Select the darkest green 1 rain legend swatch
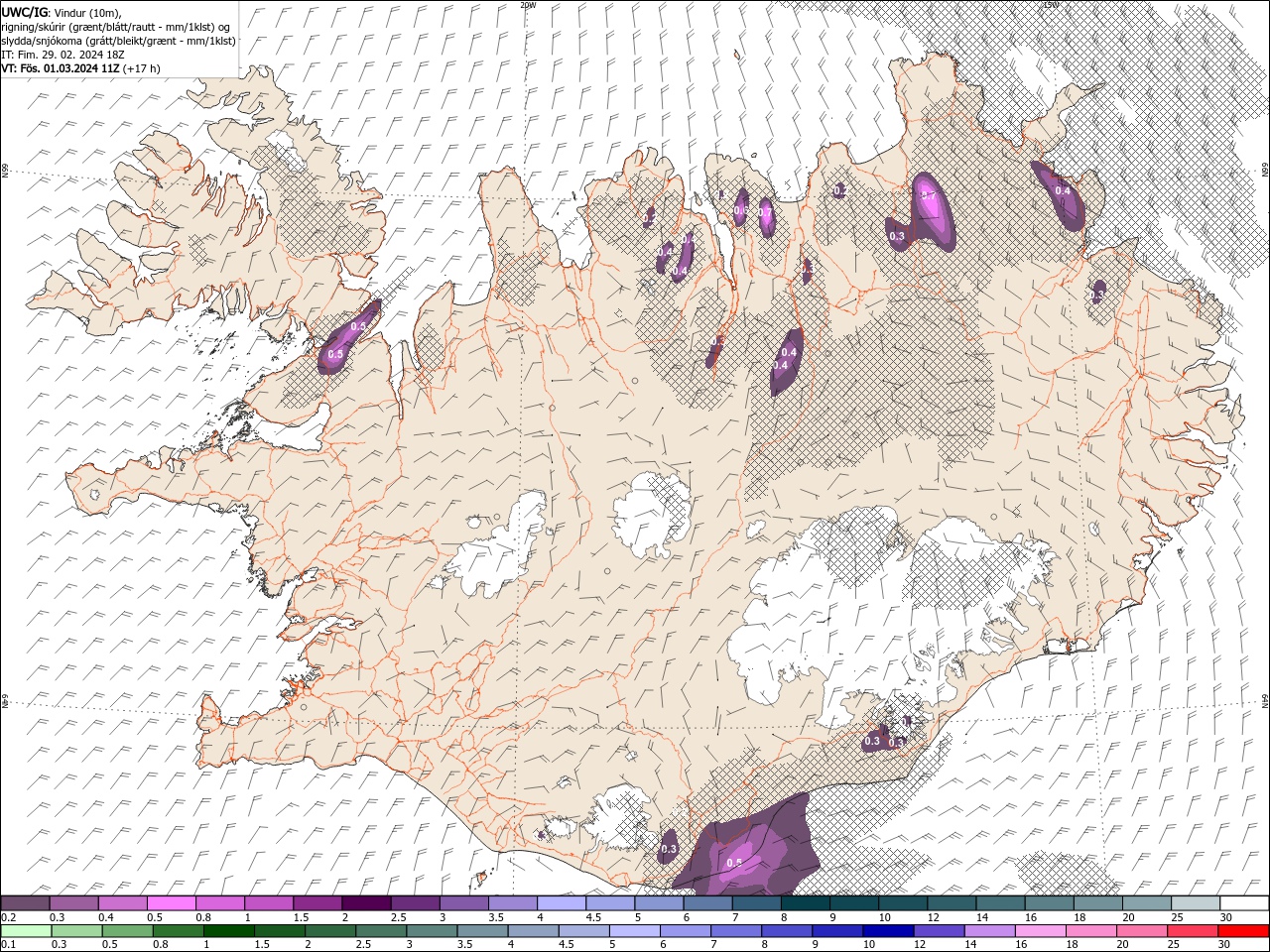1270x952 pixels. 229,931
